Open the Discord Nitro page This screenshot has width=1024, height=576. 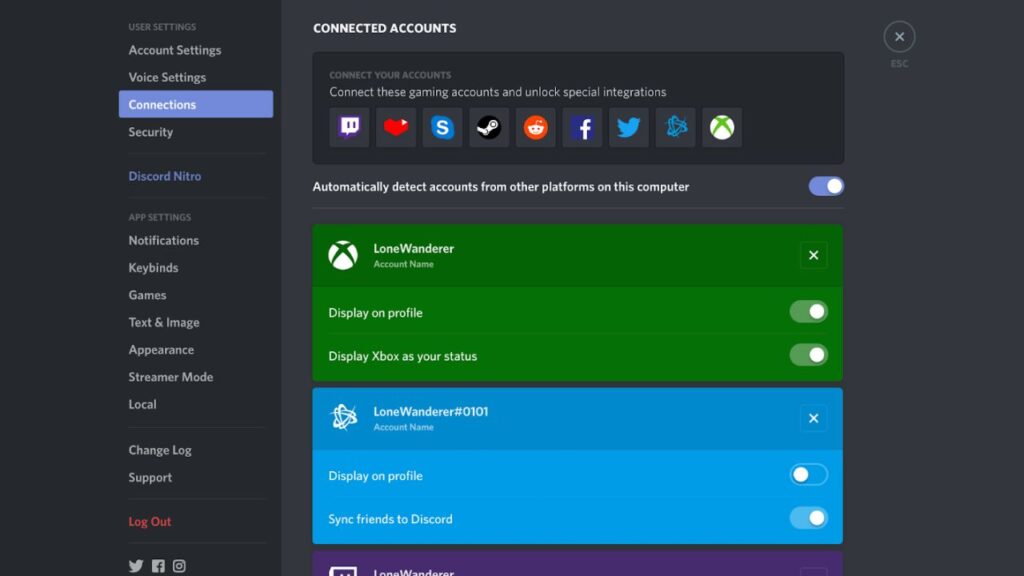click(x=164, y=175)
